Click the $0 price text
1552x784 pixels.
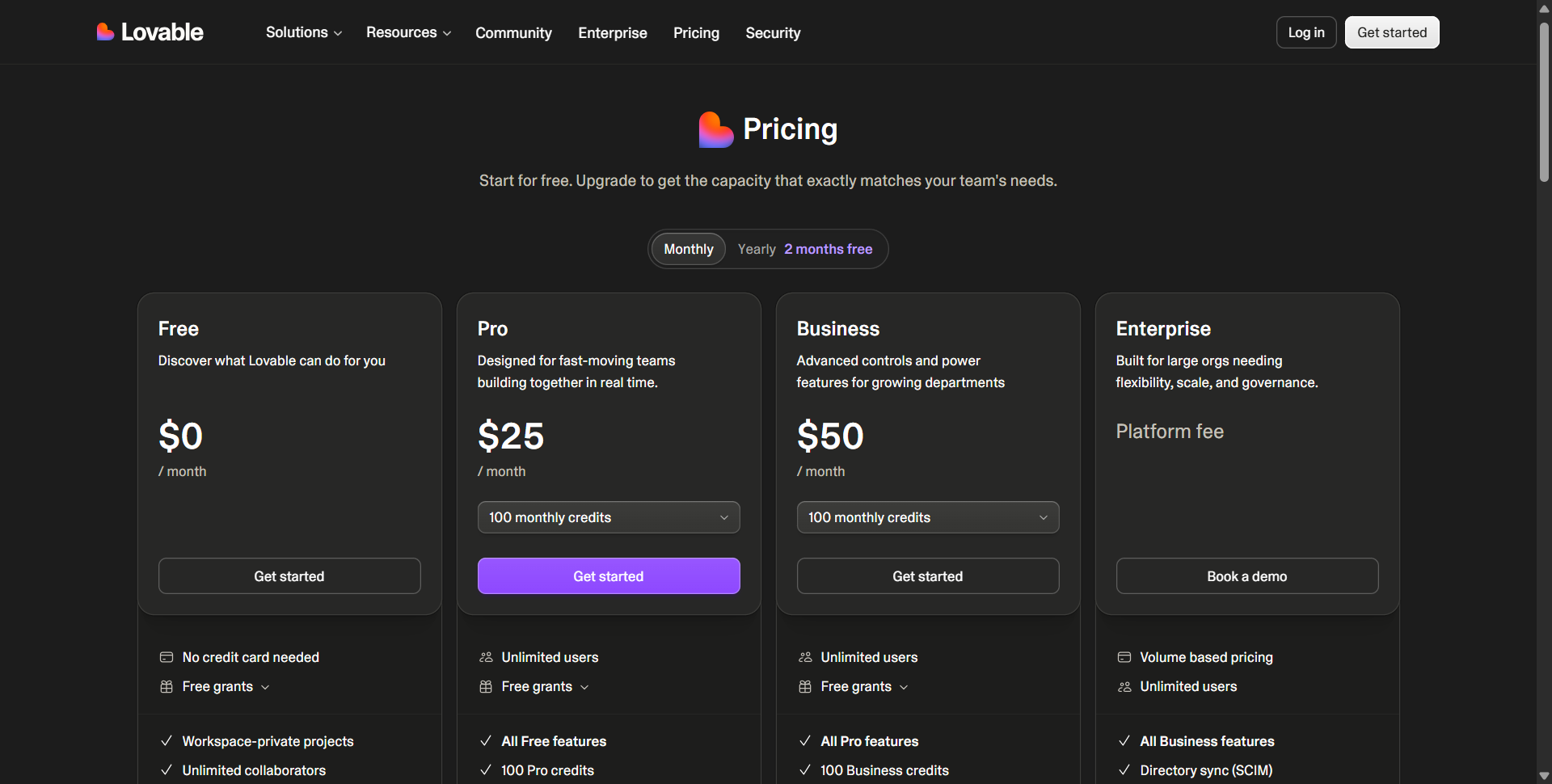pos(180,436)
